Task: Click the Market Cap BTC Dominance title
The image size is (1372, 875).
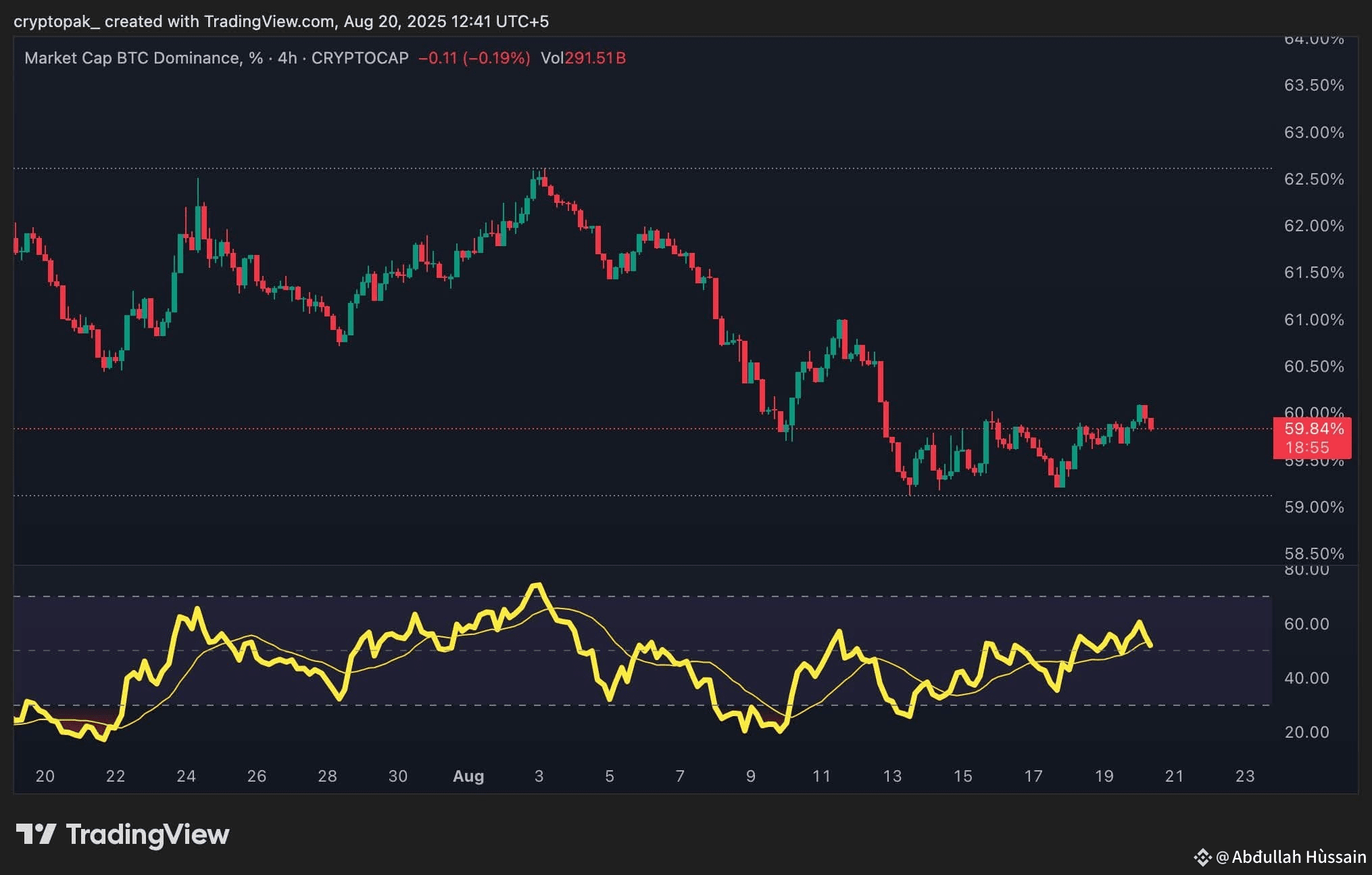Action: tap(143, 58)
